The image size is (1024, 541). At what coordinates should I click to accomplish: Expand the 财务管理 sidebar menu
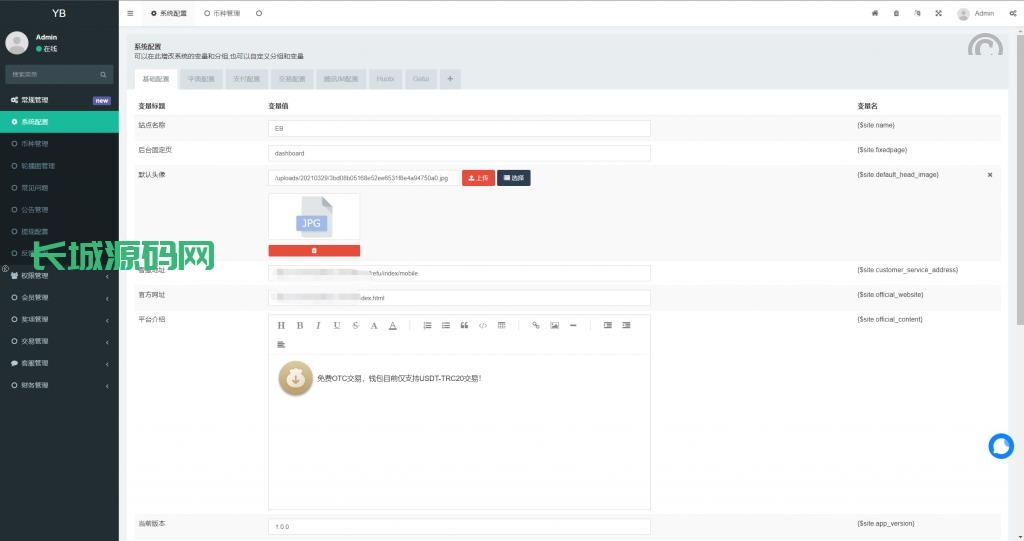[x=59, y=385]
